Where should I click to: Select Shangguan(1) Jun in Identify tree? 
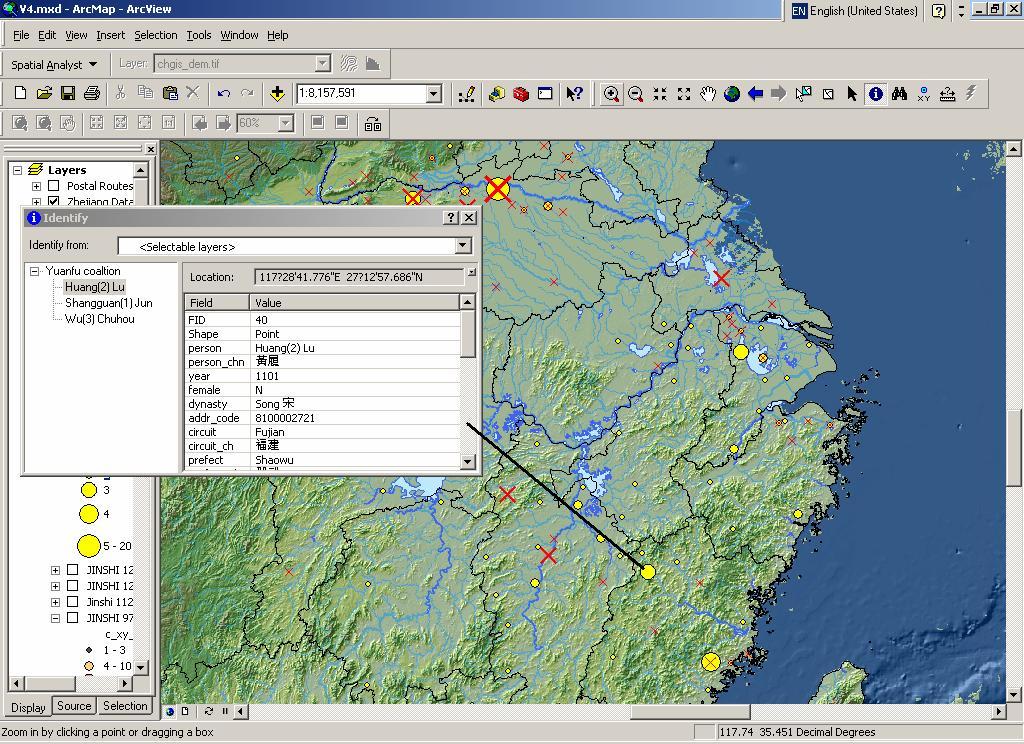[108, 303]
